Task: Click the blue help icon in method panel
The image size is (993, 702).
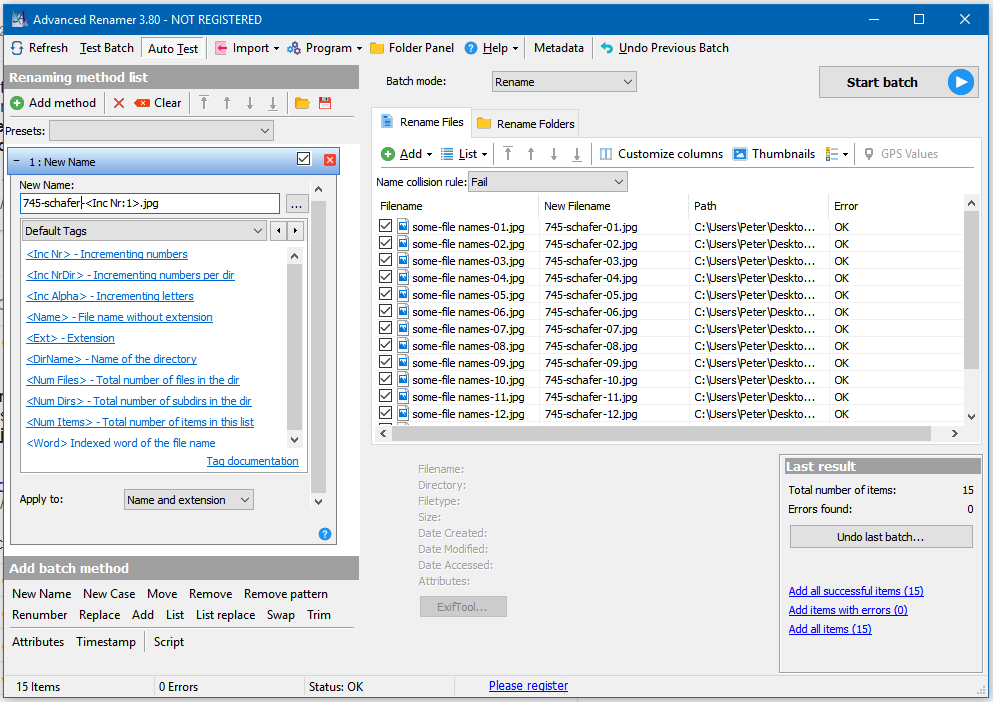Action: click(325, 534)
